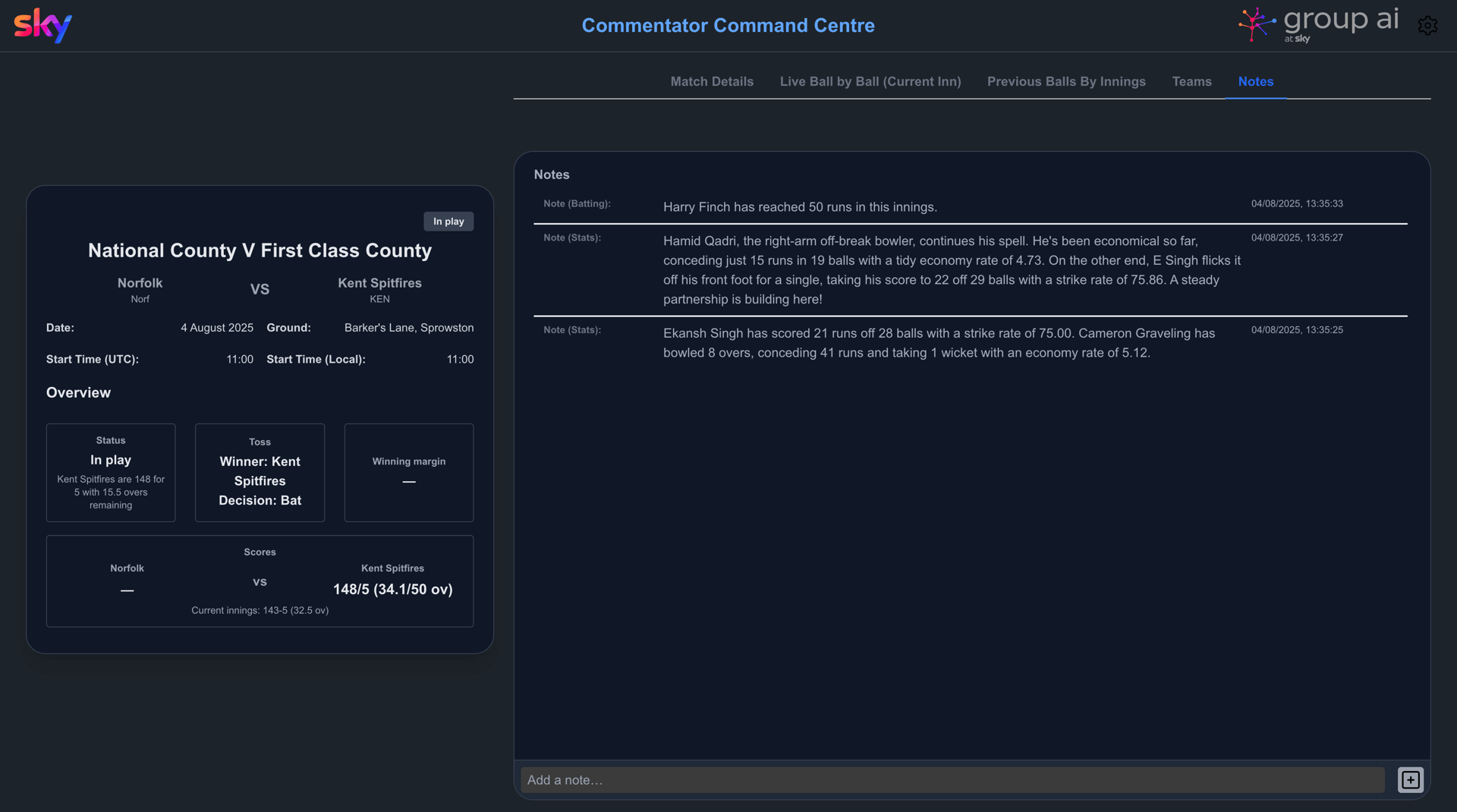This screenshot has height=812, width=1457.
Task: Click the add note plus icon
Action: [1411, 779]
